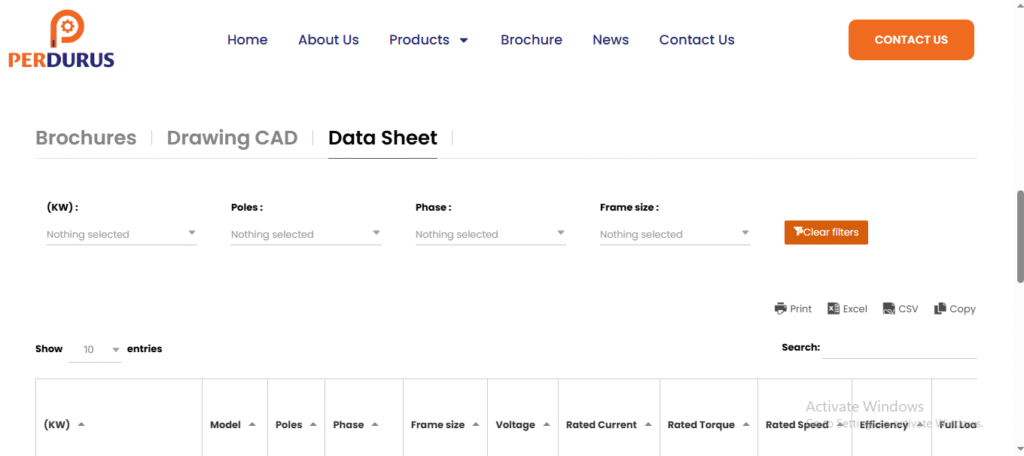Sort by the Poles column
Image resolution: width=1024 pixels, height=456 pixels.
295,425
